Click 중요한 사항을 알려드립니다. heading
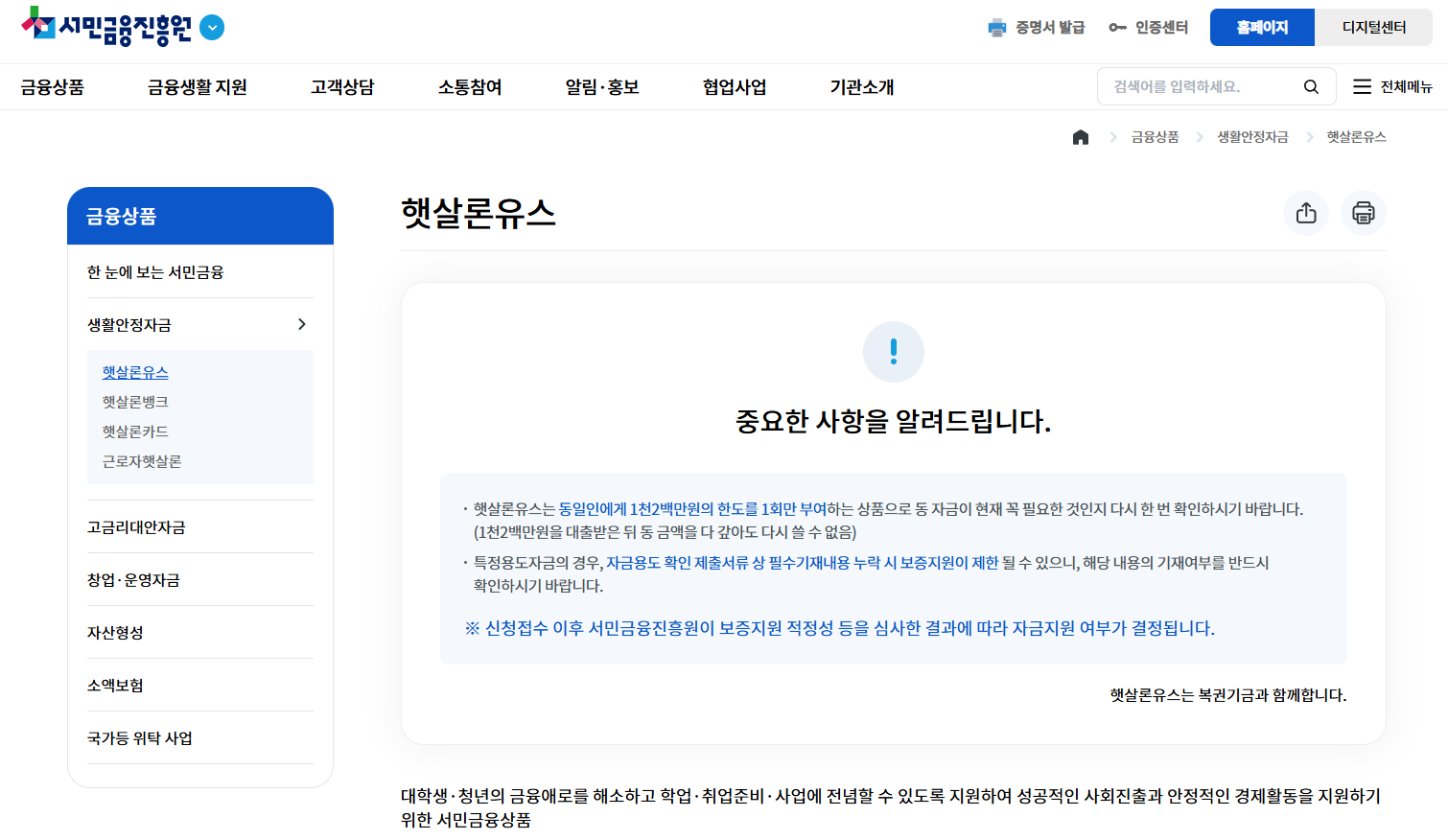 pyautogui.click(x=894, y=421)
